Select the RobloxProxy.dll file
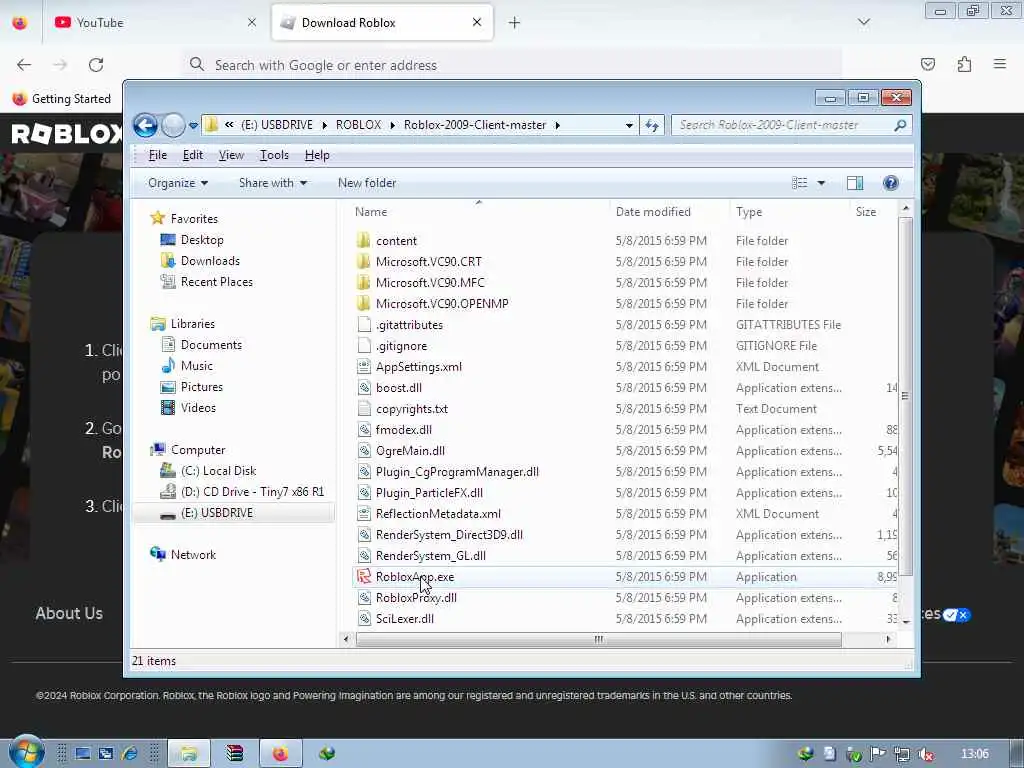The height and width of the screenshot is (768, 1024). point(416,598)
